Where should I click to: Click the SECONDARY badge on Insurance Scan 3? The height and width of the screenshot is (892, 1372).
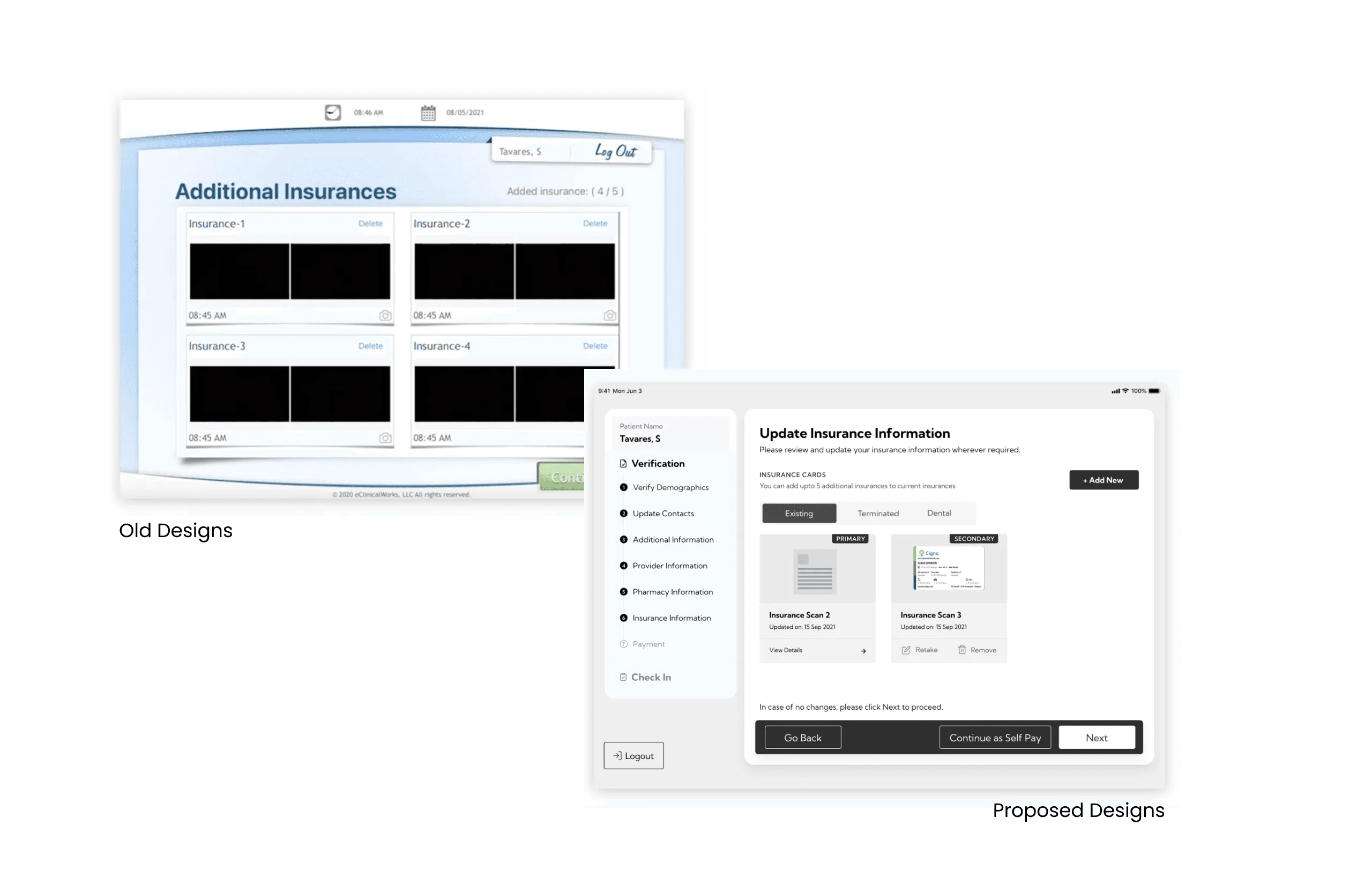click(x=974, y=539)
